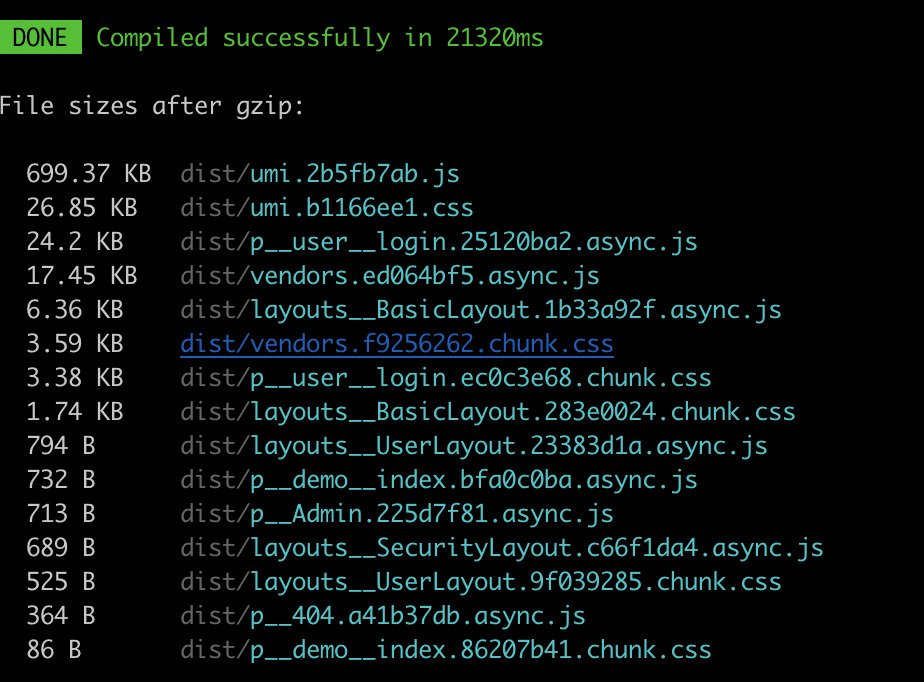Image resolution: width=924 pixels, height=682 pixels.
Task: Open layouts__BasicLayout.283e0024.chunk.css file path
Action: point(488,412)
